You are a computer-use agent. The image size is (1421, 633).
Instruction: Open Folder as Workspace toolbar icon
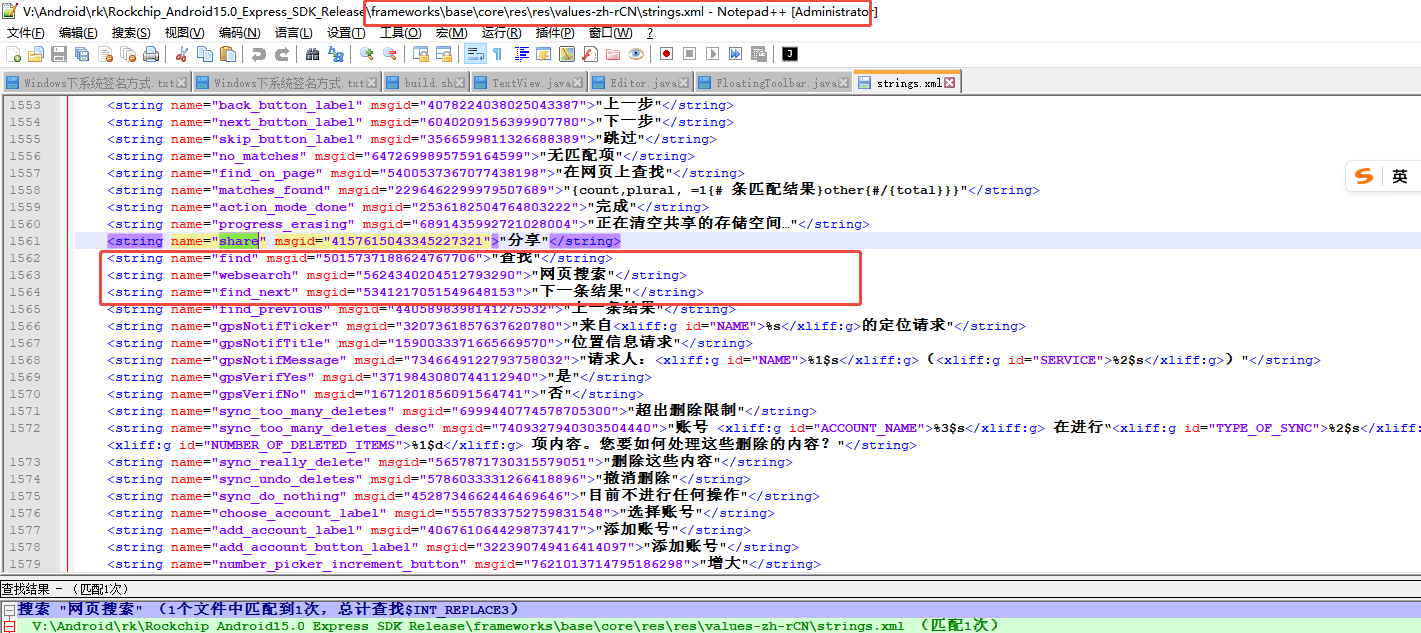pos(612,53)
